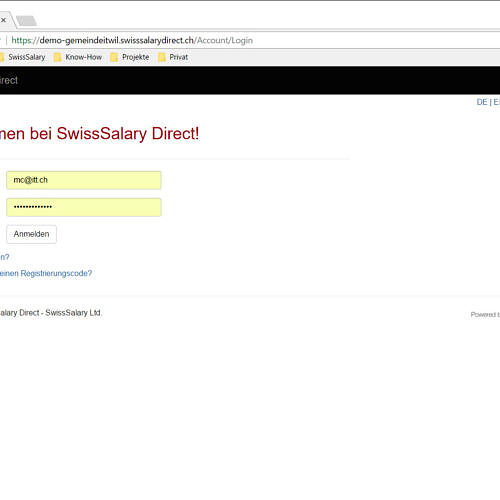Focus the password field

point(84,207)
